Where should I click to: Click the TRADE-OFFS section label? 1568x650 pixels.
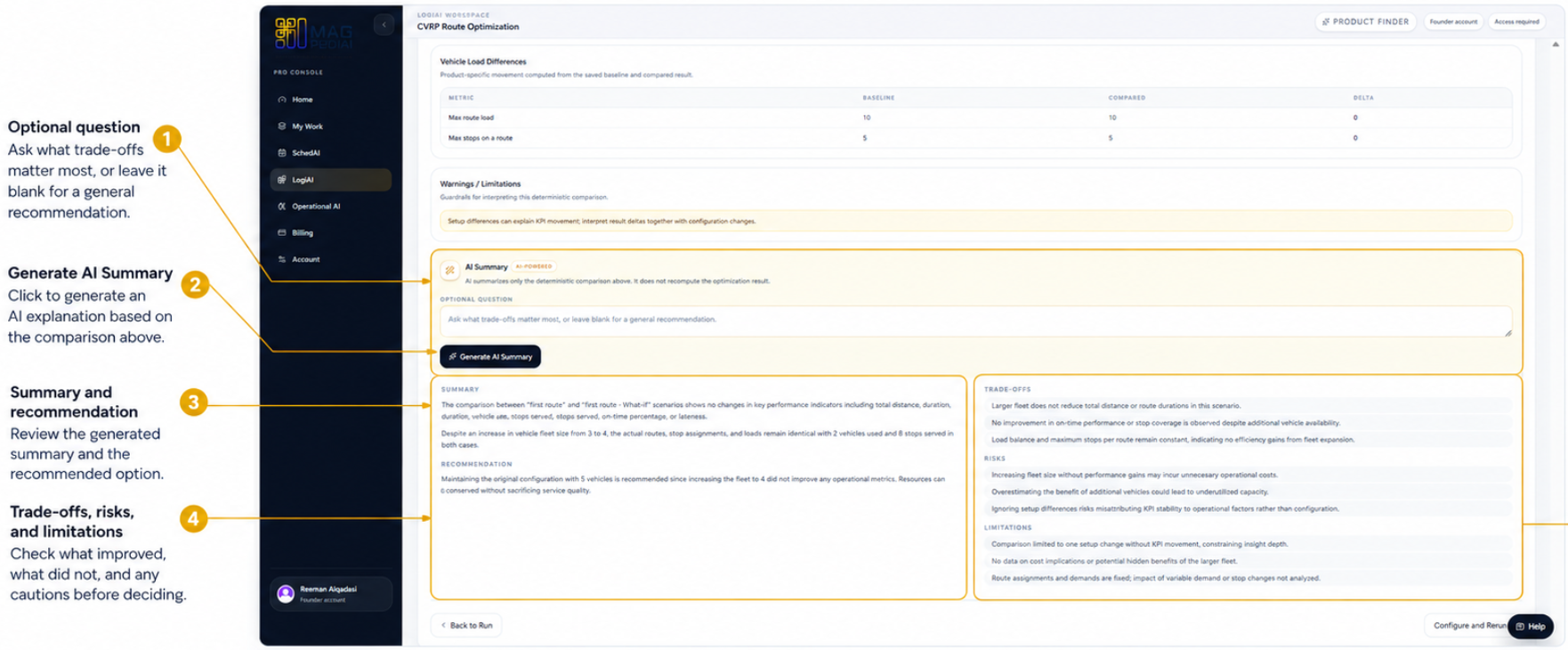(1007, 389)
